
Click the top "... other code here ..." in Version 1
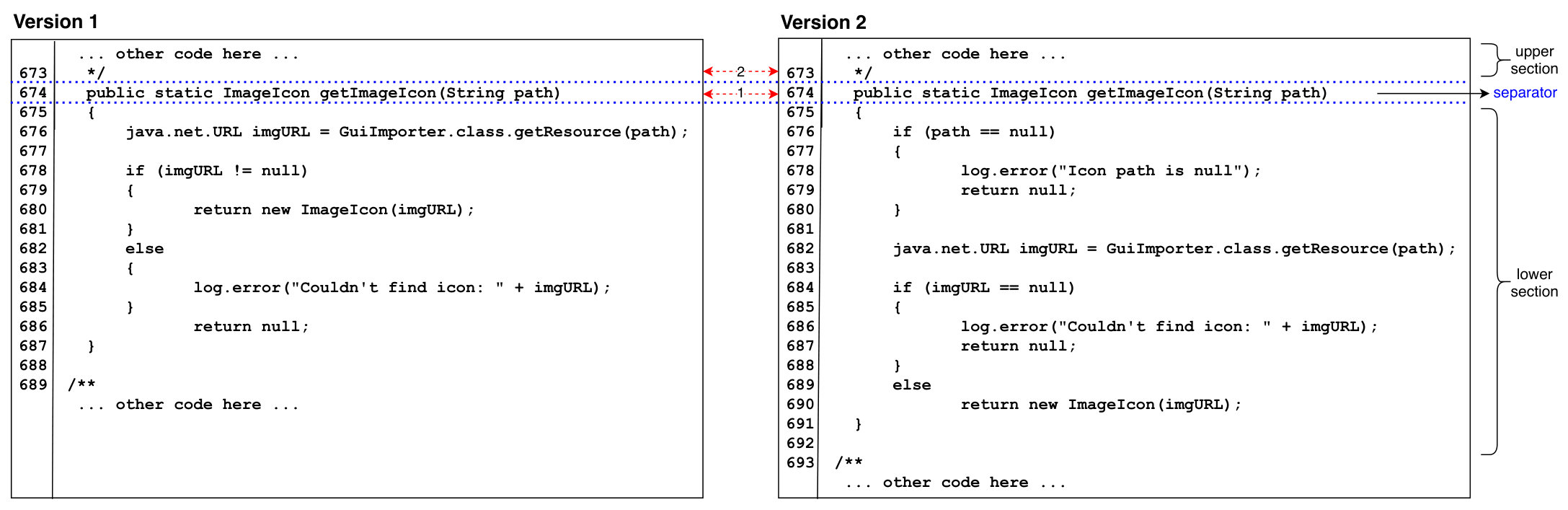point(188,54)
